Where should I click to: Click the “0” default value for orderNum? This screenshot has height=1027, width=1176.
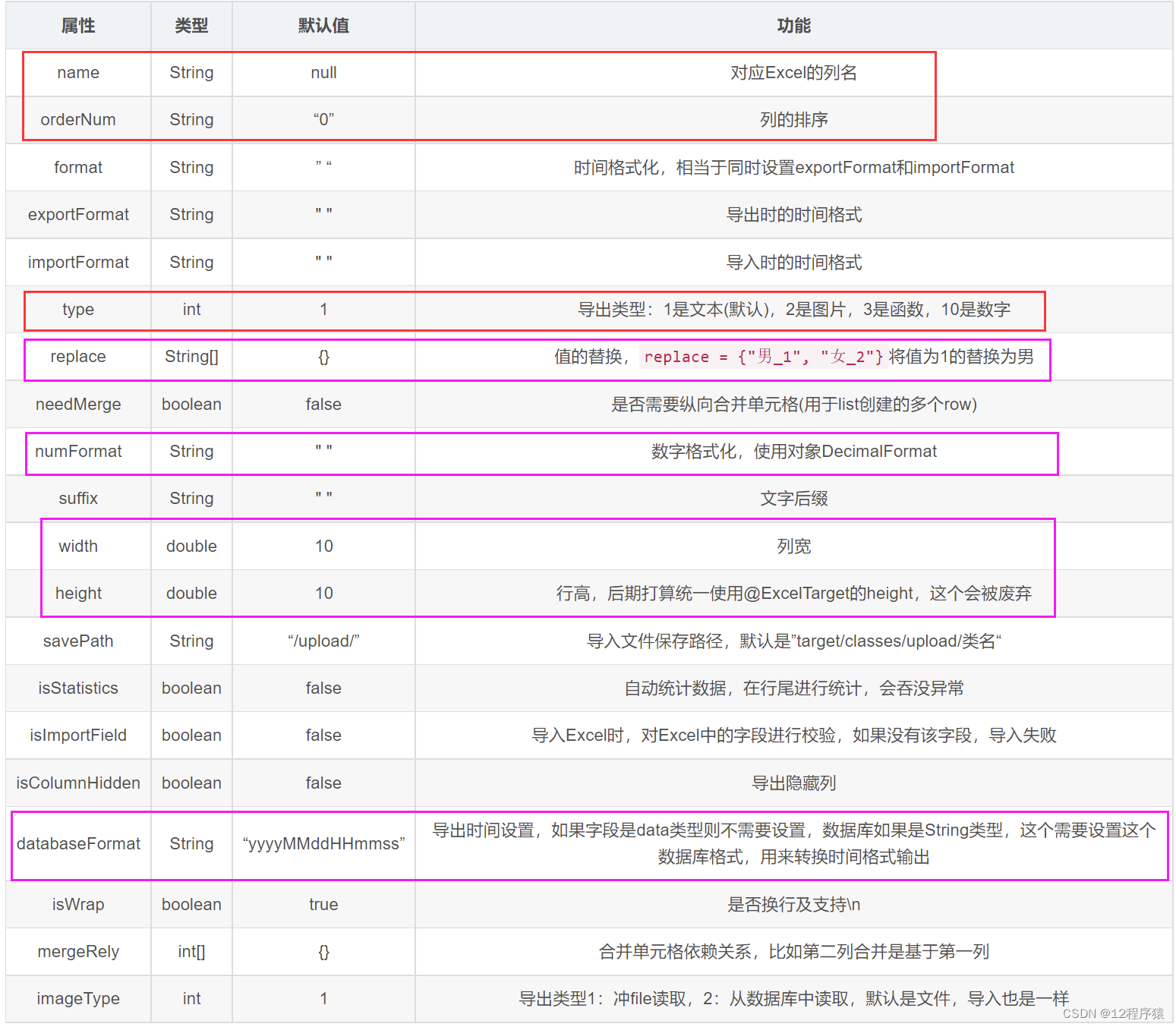tap(323, 120)
